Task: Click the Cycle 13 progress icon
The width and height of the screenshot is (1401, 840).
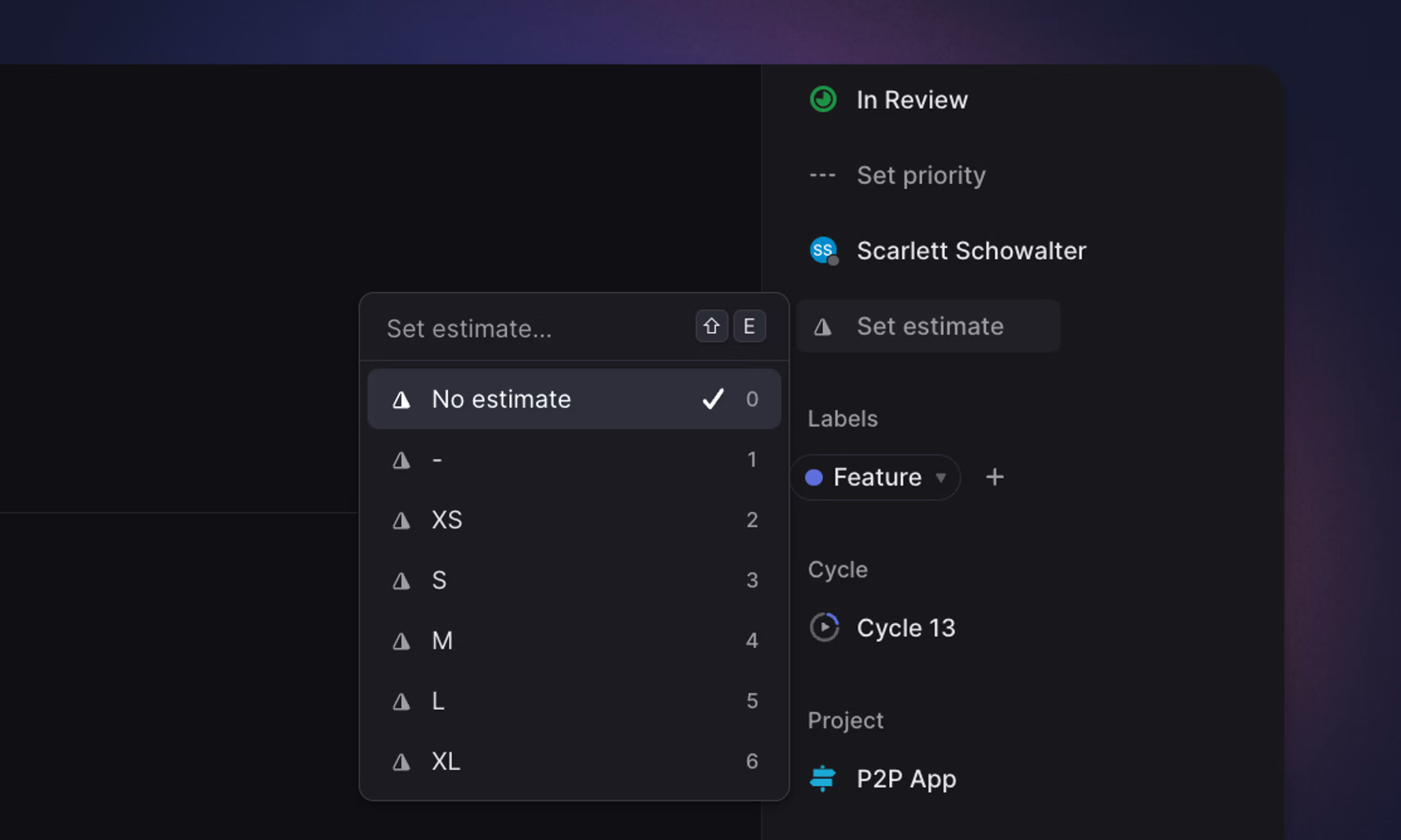Action: point(824,627)
